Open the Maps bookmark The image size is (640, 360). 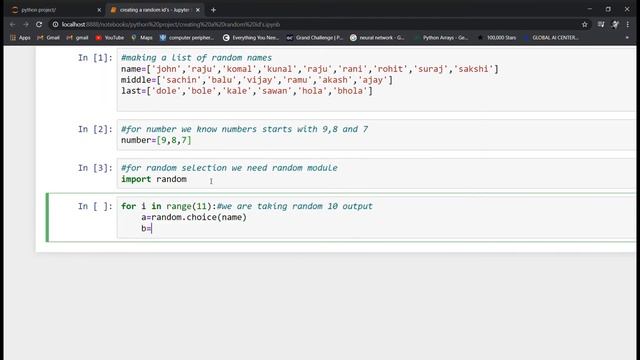pos(142,38)
